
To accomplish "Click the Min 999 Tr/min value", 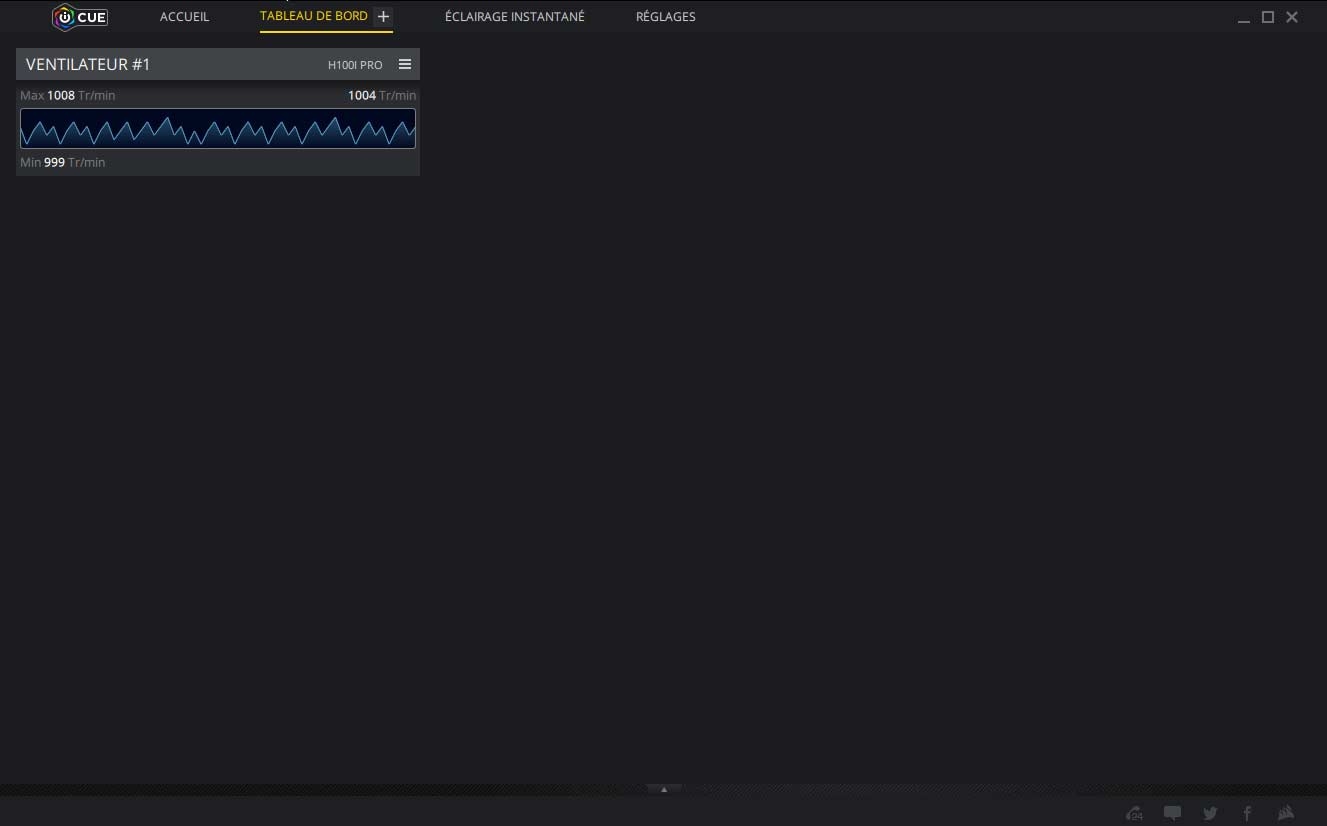I will pyautogui.click(x=63, y=162).
